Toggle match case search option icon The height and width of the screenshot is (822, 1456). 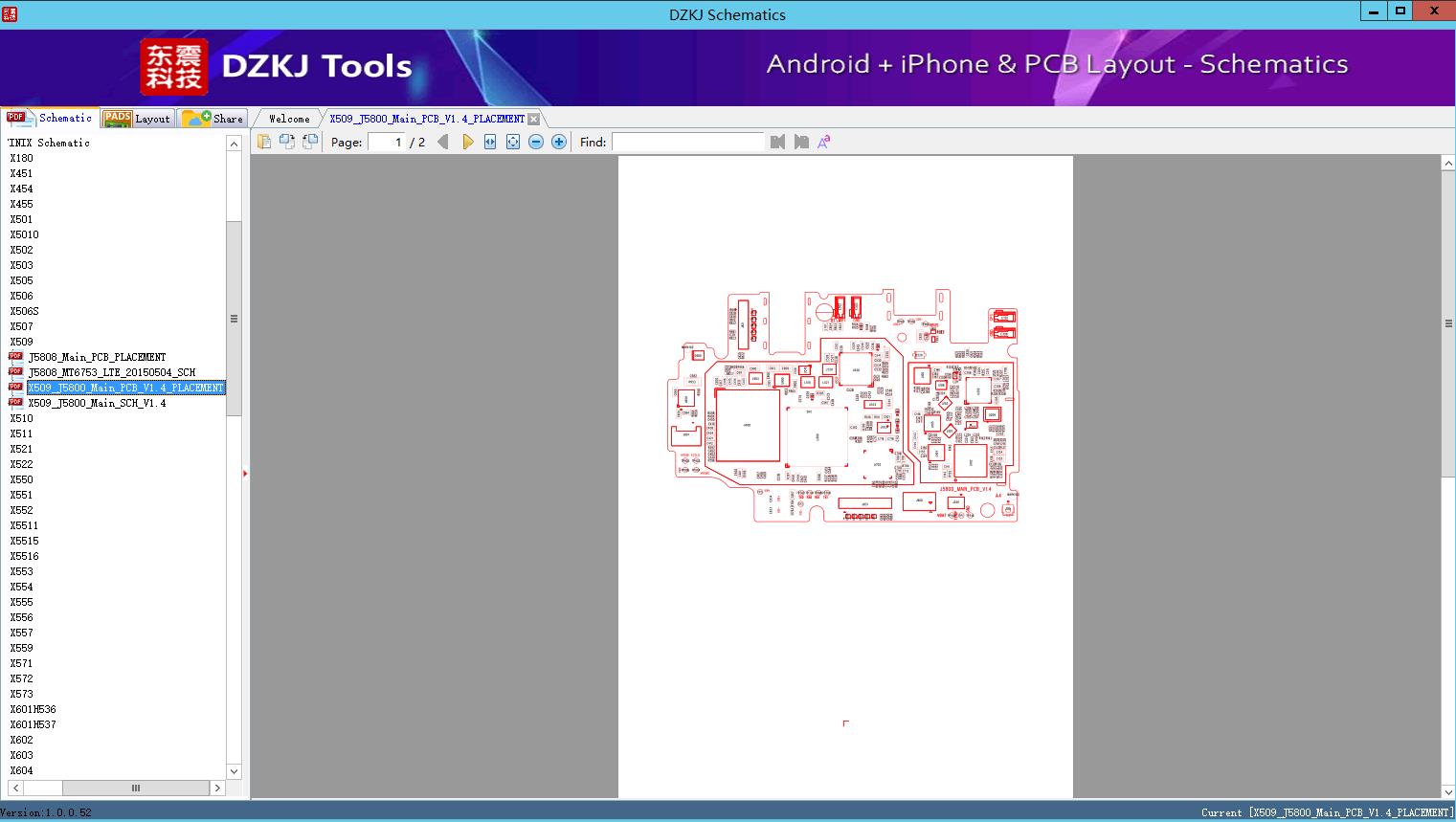coord(823,142)
